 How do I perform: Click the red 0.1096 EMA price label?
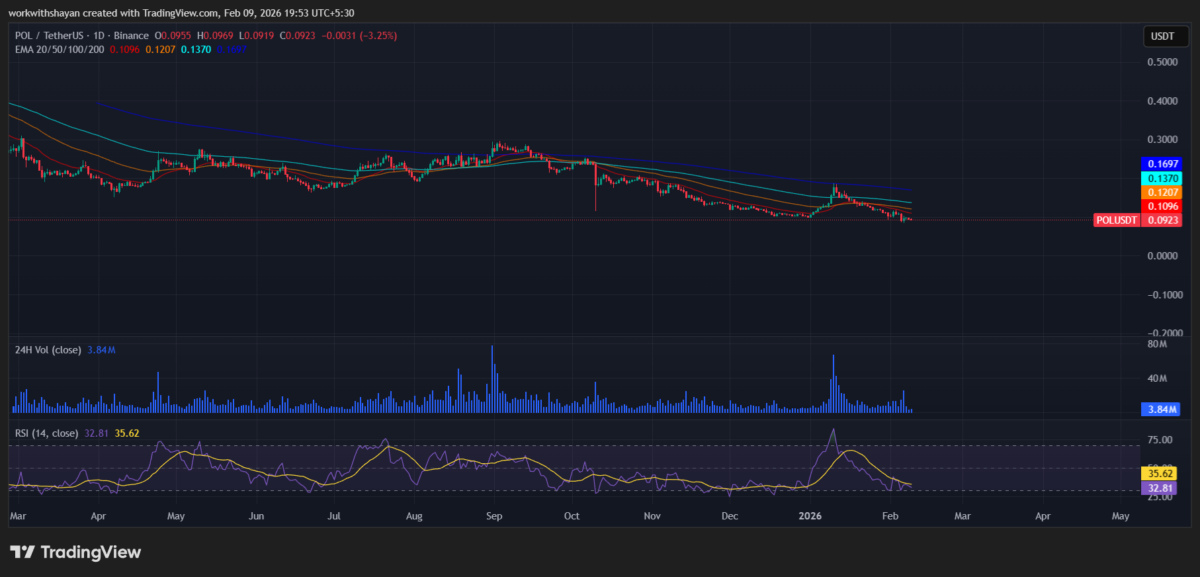1161,206
